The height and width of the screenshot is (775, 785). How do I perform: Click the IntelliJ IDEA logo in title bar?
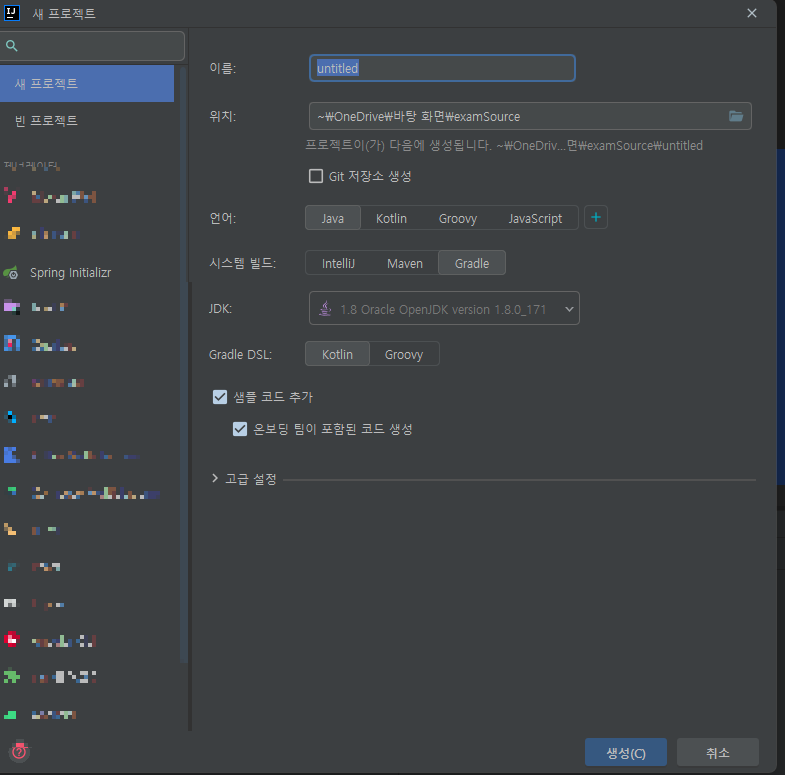12,13
